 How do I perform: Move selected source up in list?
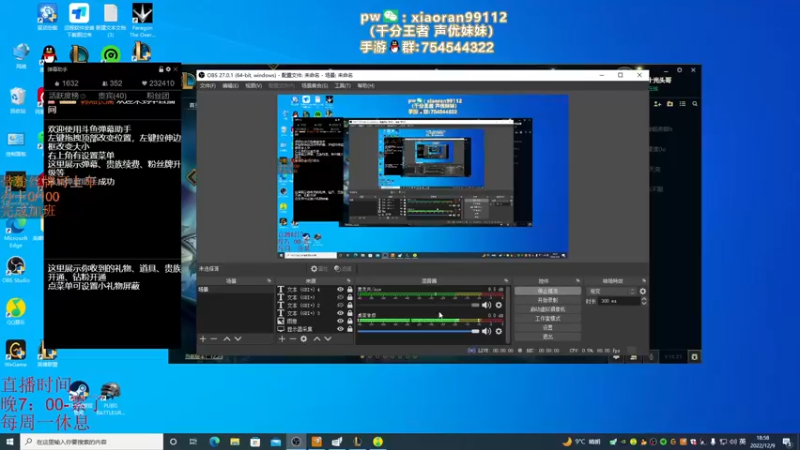pyautogui.click(x=317, y=339)
